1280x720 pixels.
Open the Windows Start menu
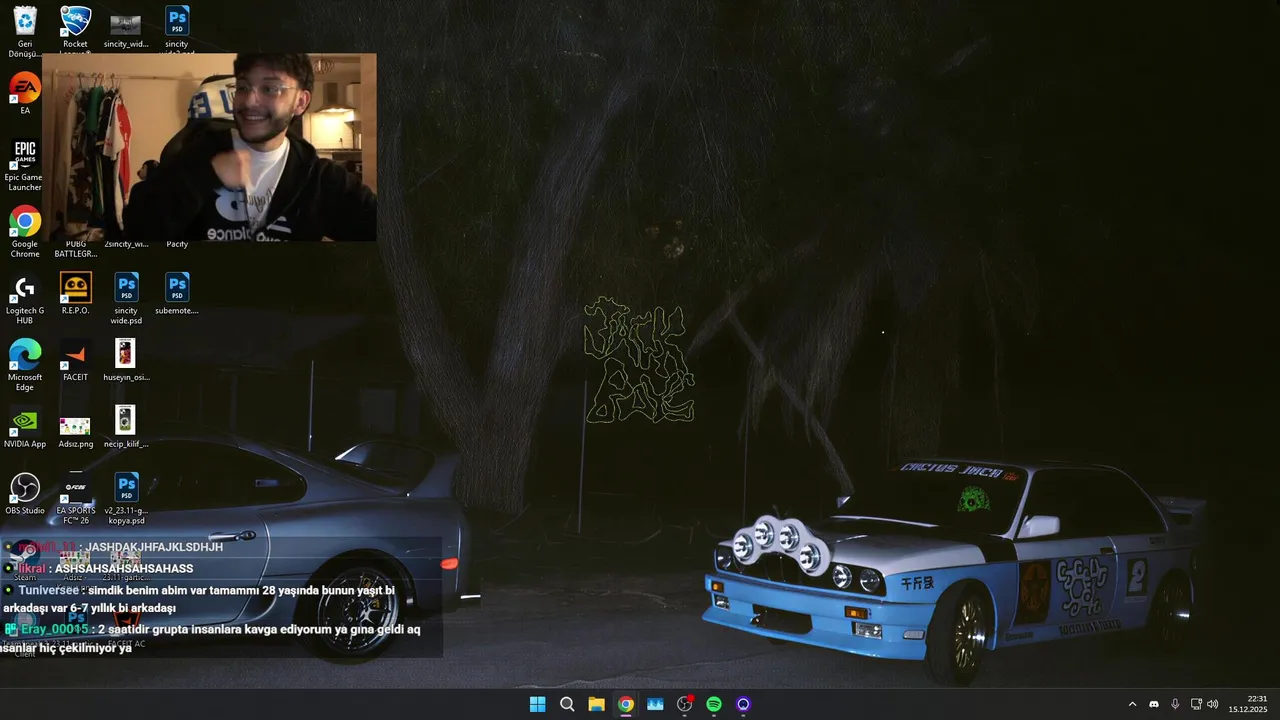537,704
